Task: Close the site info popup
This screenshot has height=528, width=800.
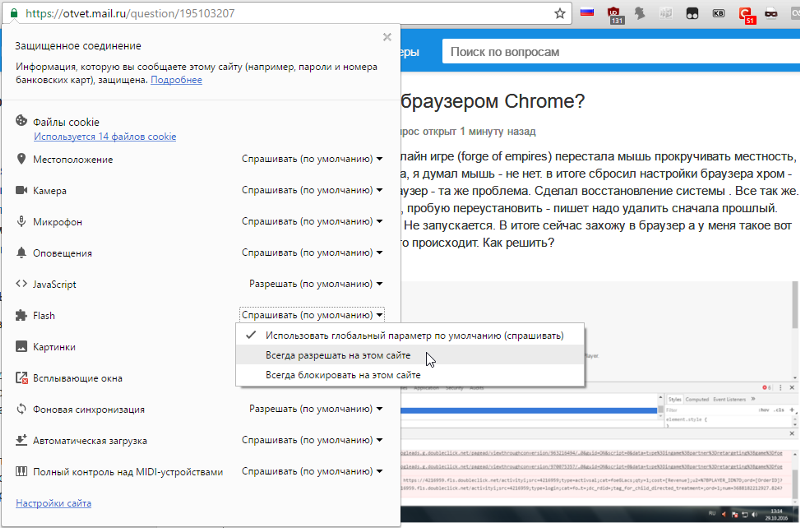Action: click(387, 37)
